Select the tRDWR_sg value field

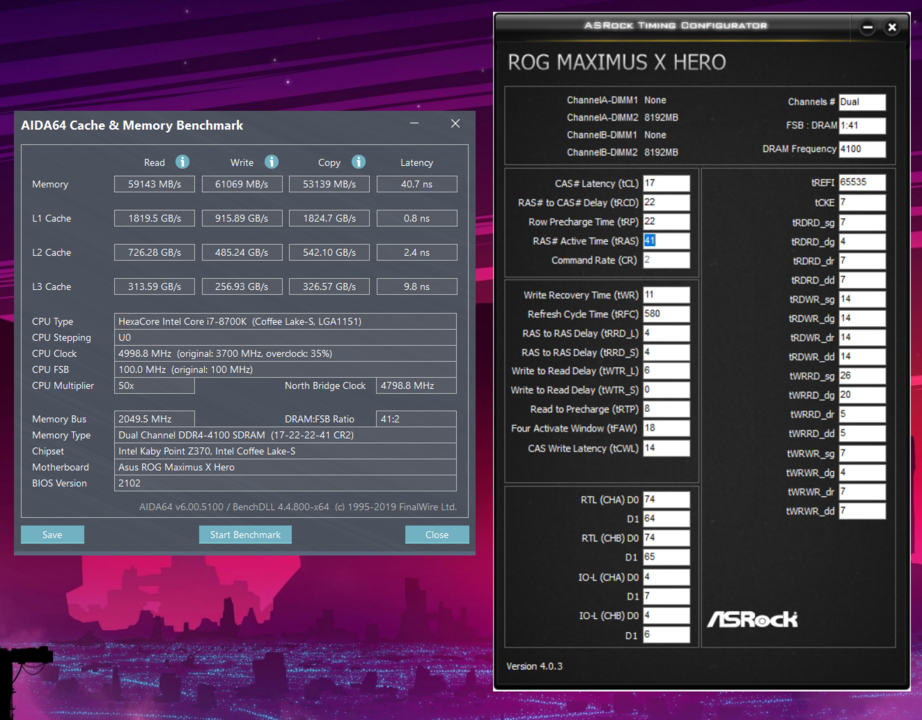(x=862, y=299)
